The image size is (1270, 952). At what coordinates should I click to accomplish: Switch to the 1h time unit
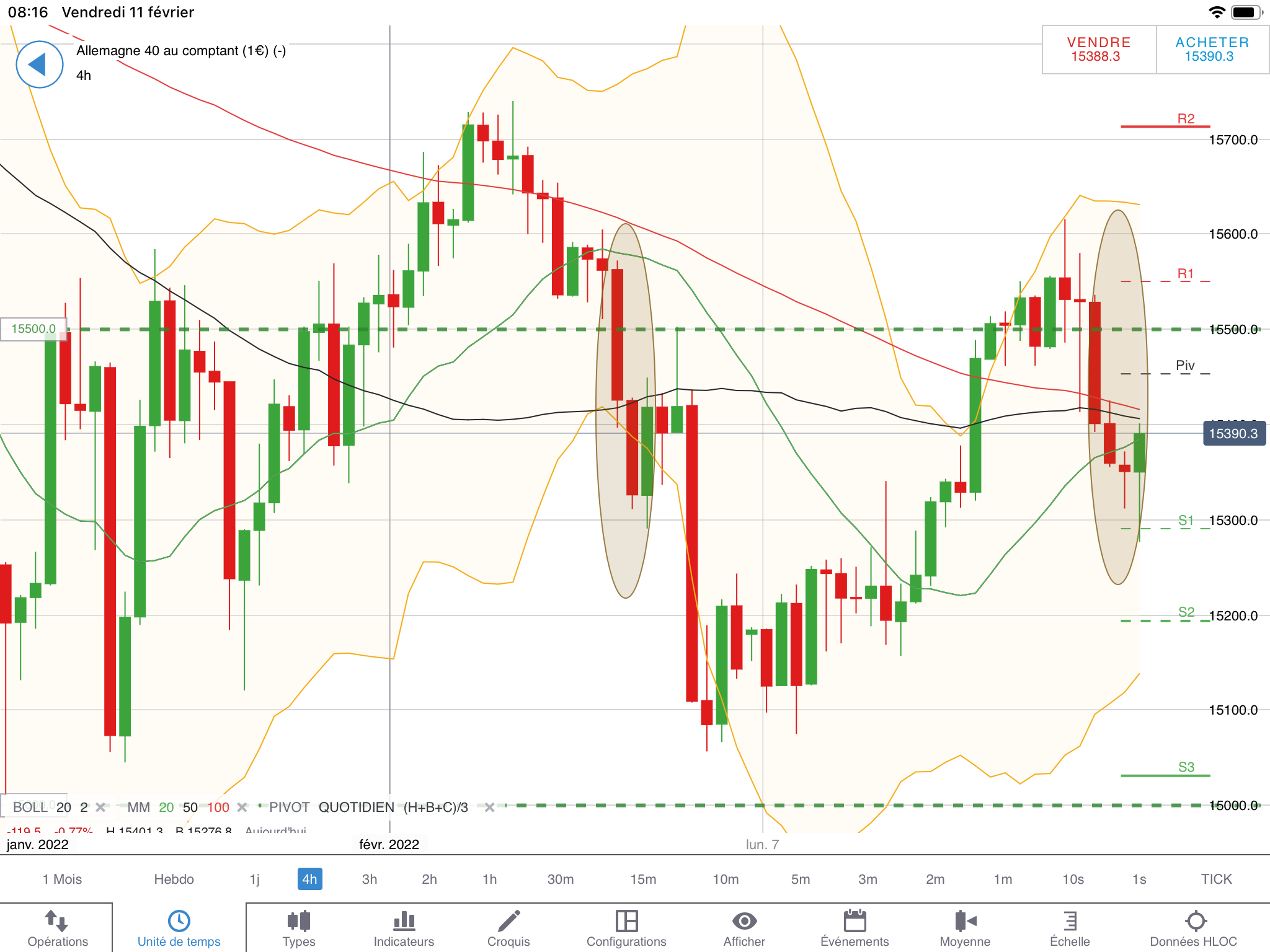pos(489,879)
